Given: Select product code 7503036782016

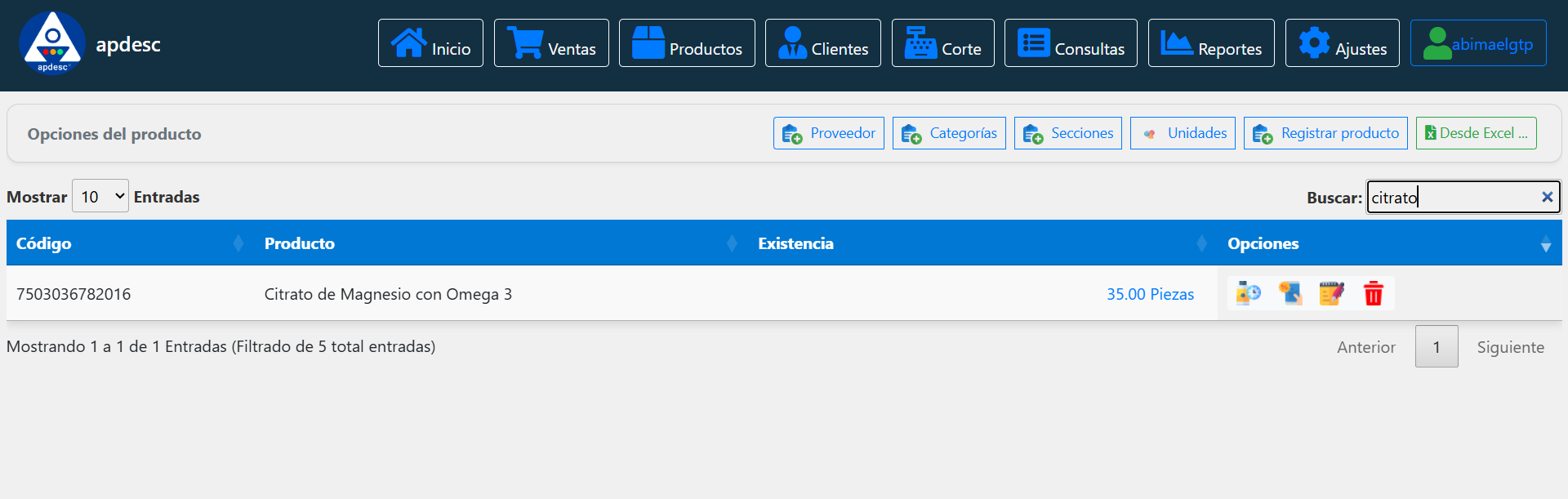Looking at the screenshot, I should (x=73, y=294).
